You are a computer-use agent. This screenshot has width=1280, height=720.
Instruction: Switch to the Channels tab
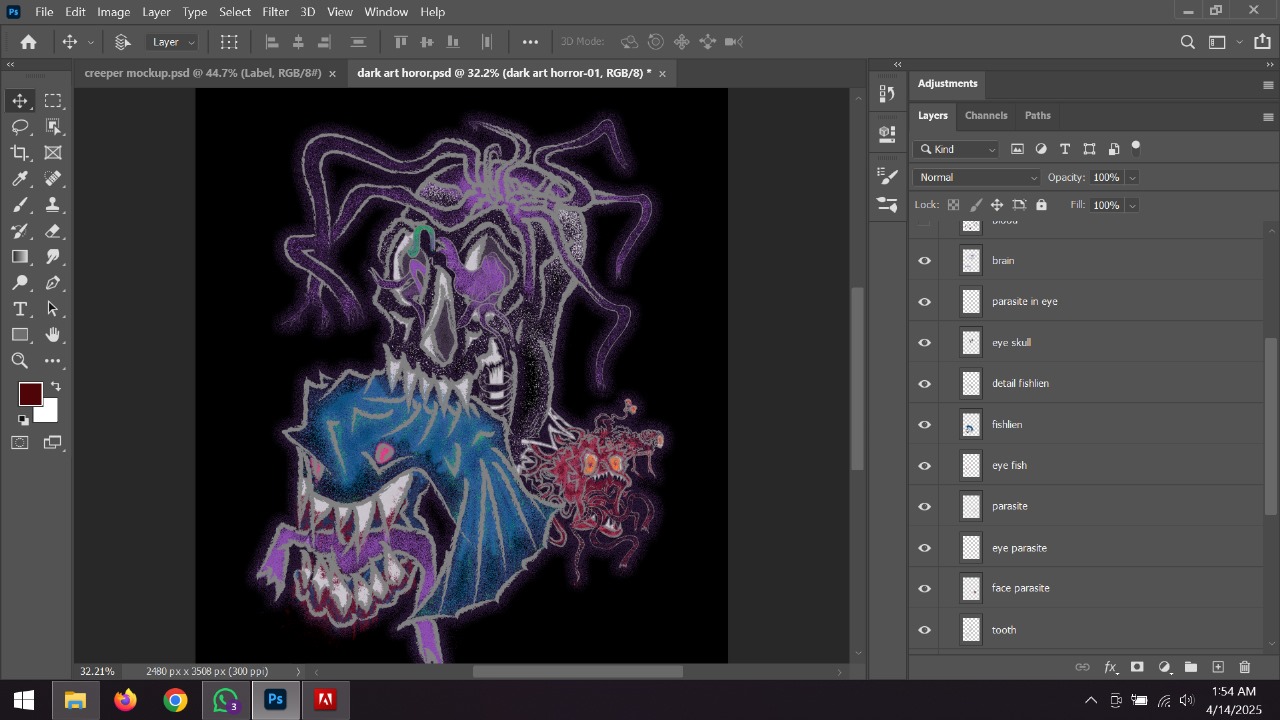point(986,116)
